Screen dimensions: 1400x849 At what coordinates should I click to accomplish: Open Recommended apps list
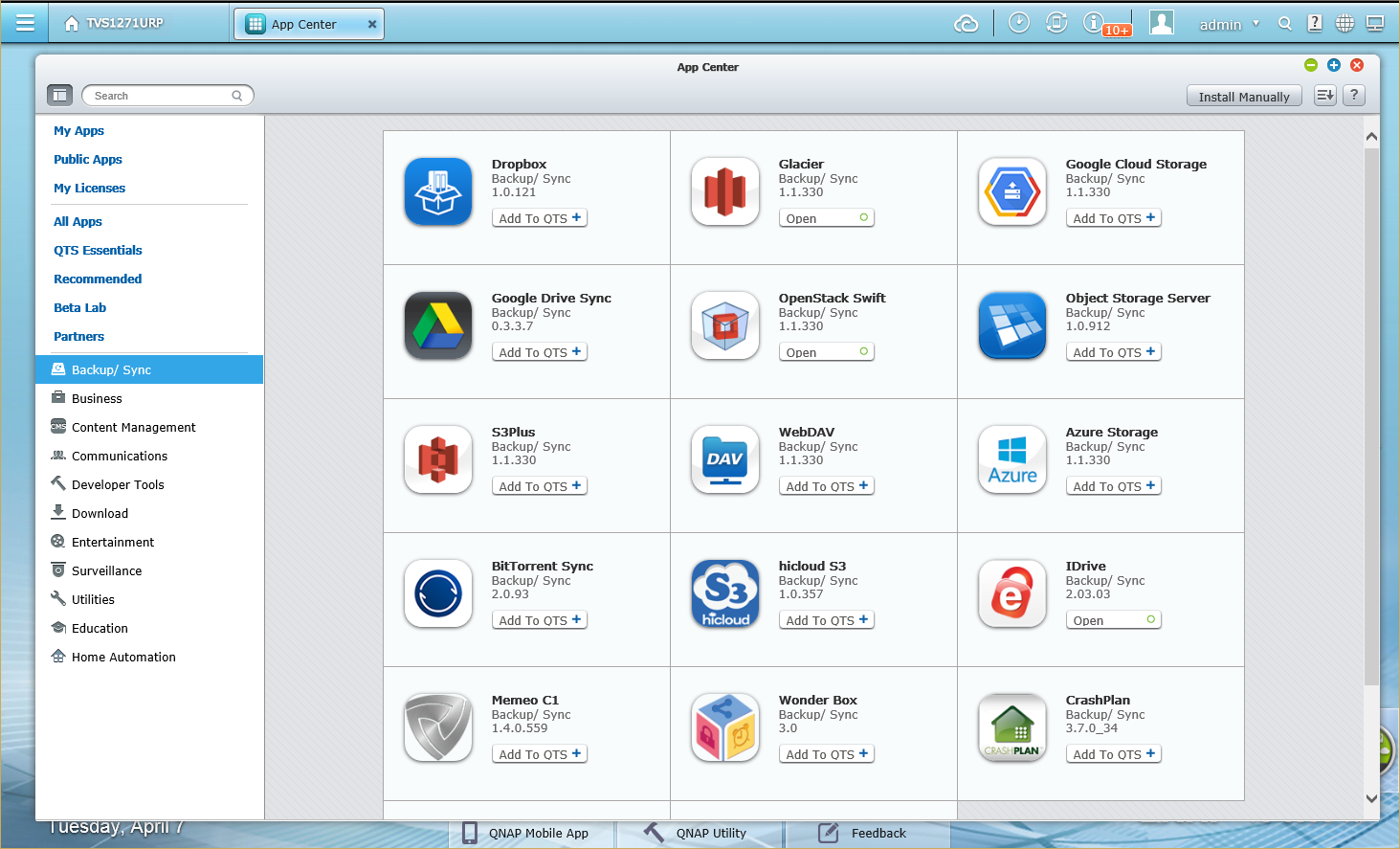pos(98,279)
